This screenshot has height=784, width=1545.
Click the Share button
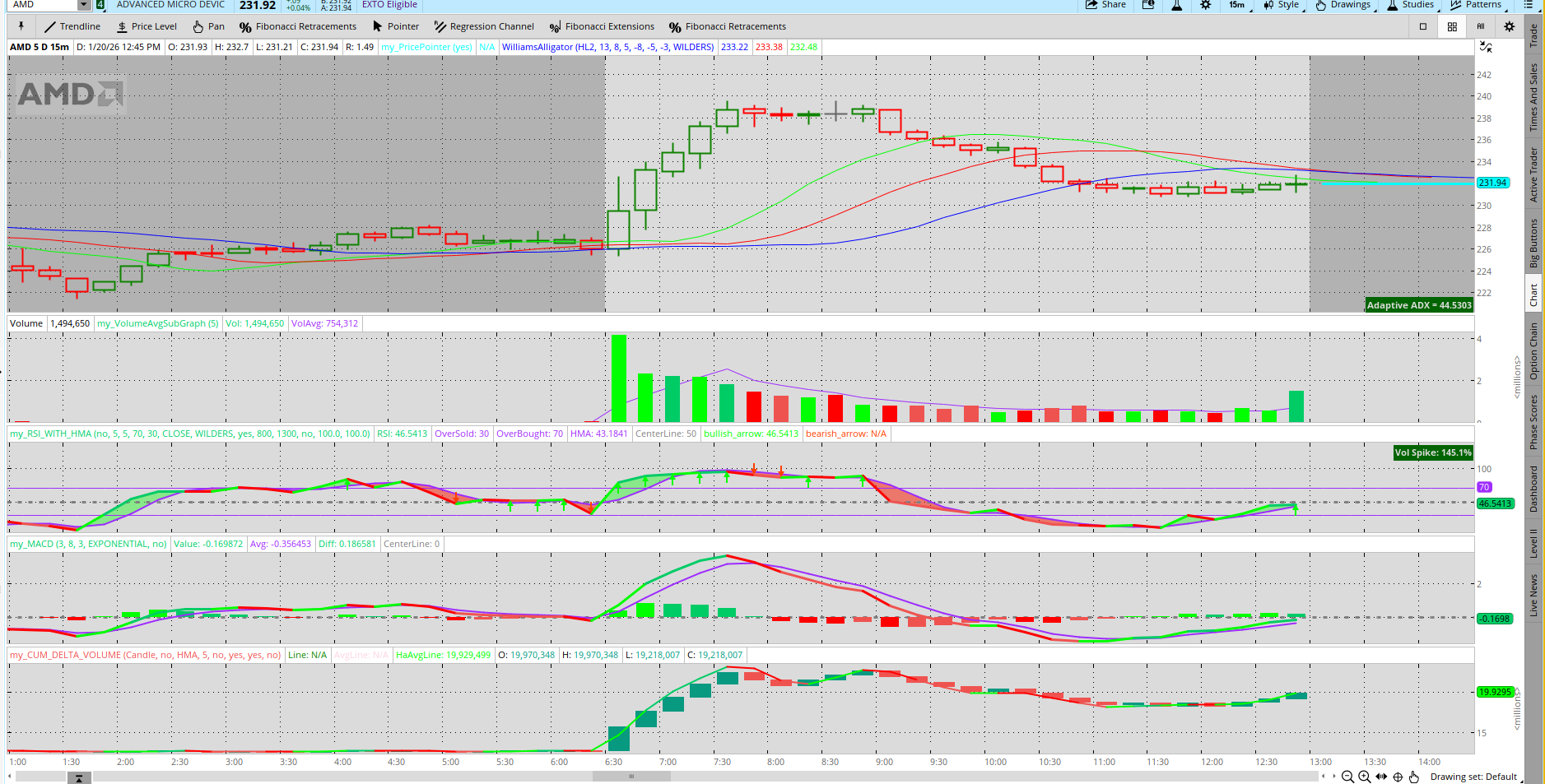[1105, 5]
